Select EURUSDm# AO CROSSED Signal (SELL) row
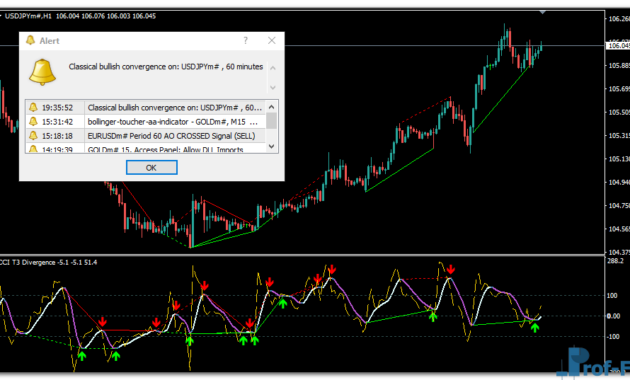 click(146, 136)
